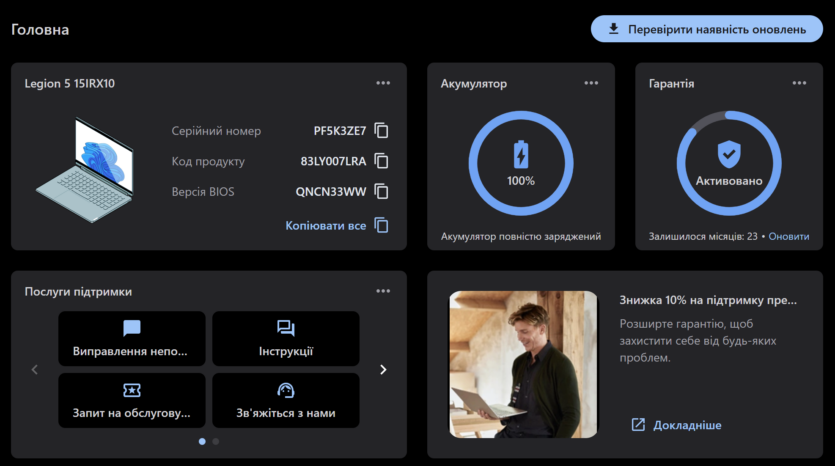Open the 'Запит на обслугову...' tile

(132, 400)
